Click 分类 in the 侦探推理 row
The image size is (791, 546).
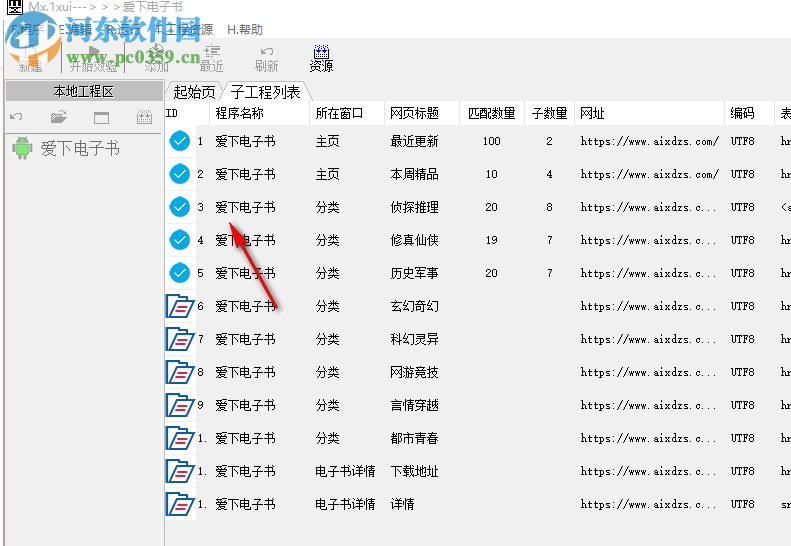(x=327, y=207)
